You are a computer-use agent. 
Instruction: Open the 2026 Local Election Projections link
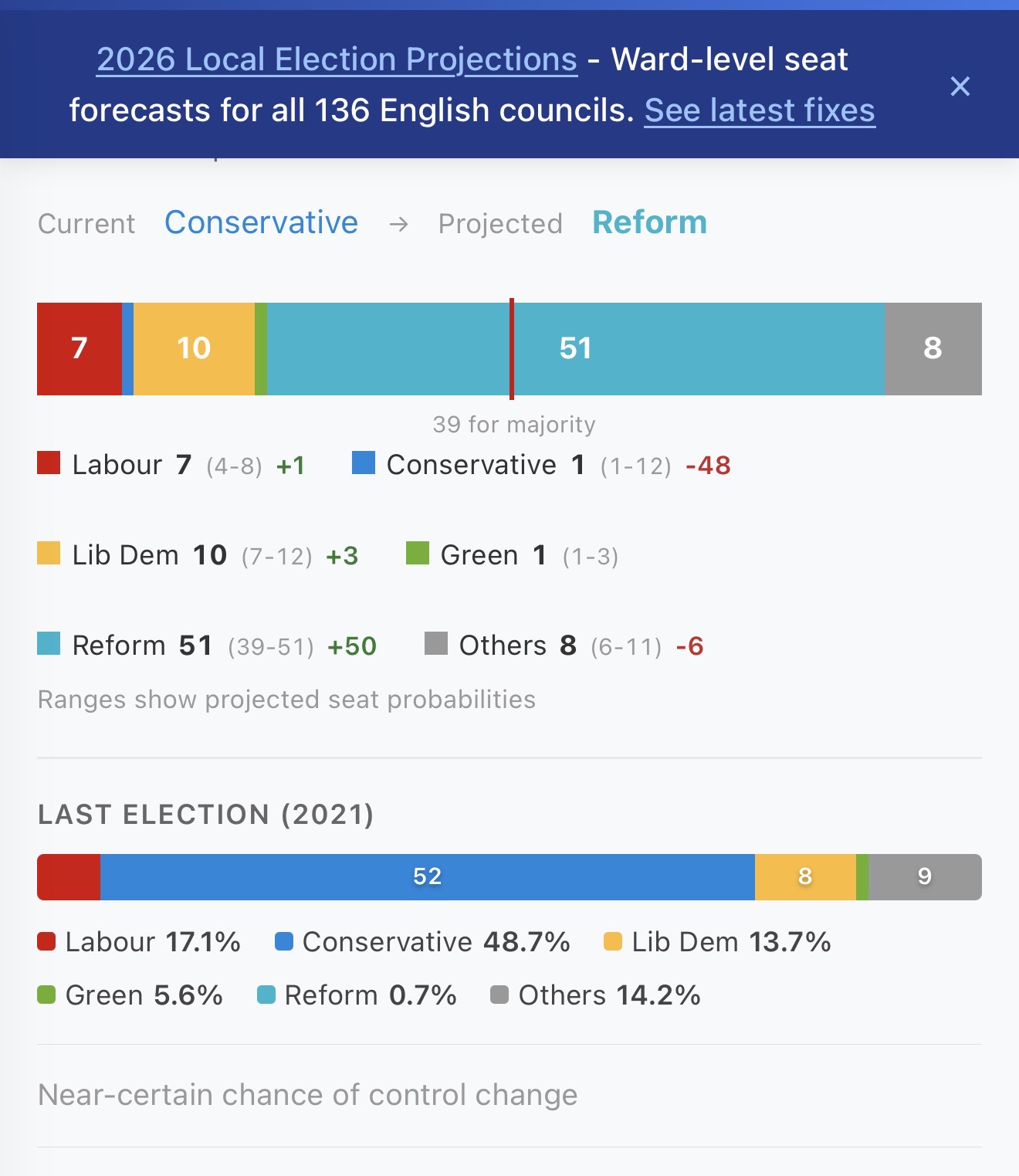(337, 59)
